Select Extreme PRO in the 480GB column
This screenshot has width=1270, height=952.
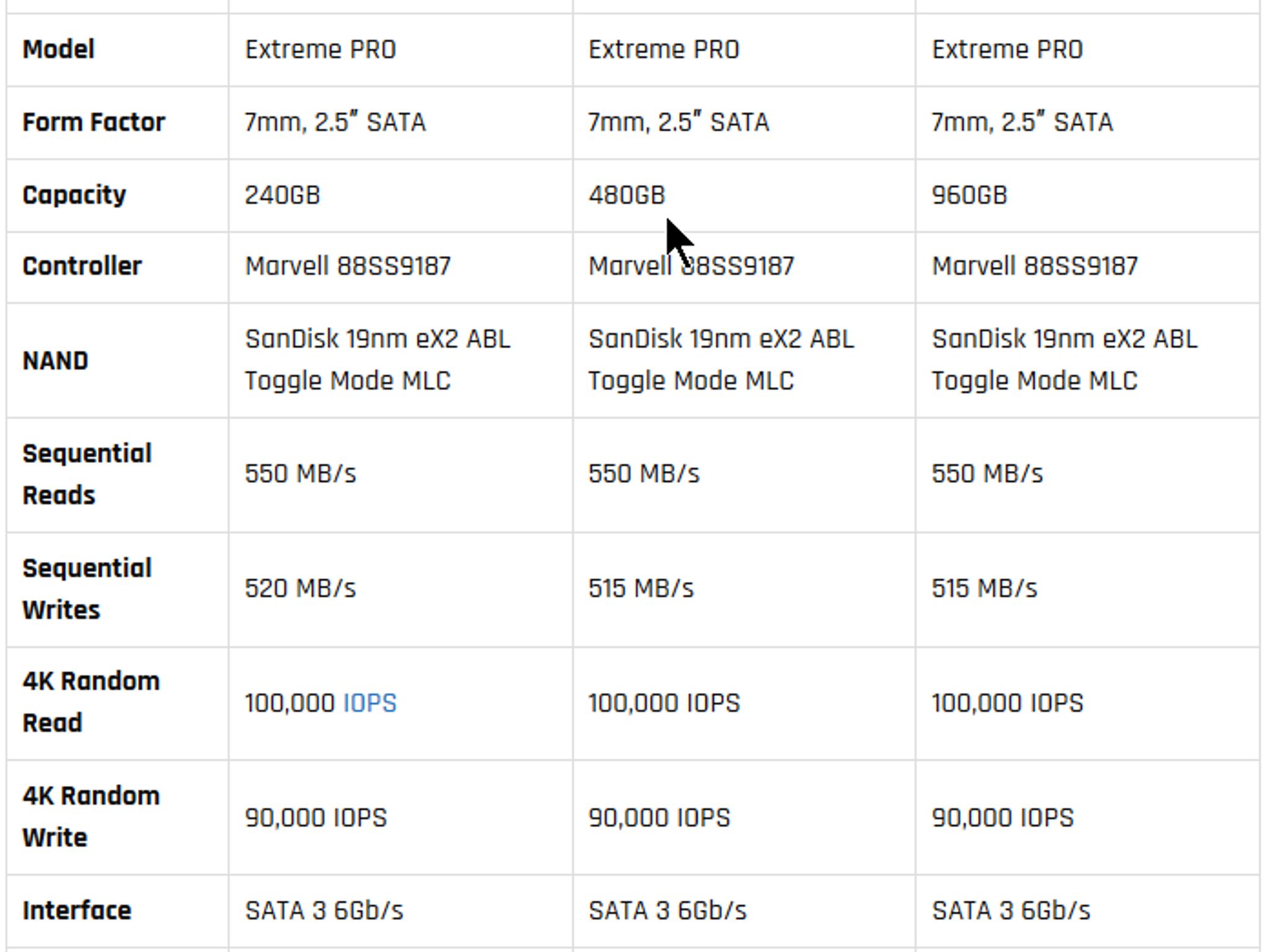point(664,50)
